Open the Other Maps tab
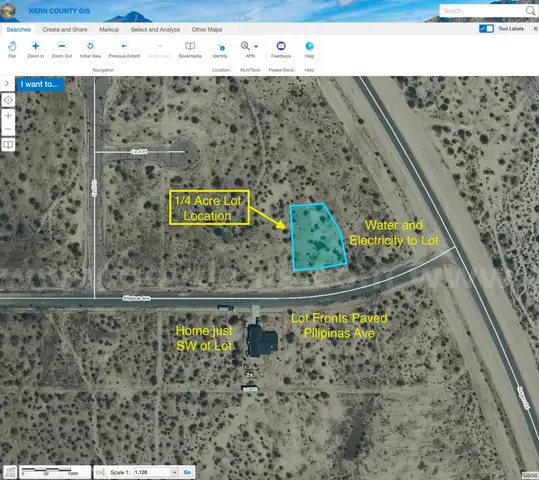Image resolution: width=539 pixels, height=480 pixels. [x=207, y=30]
